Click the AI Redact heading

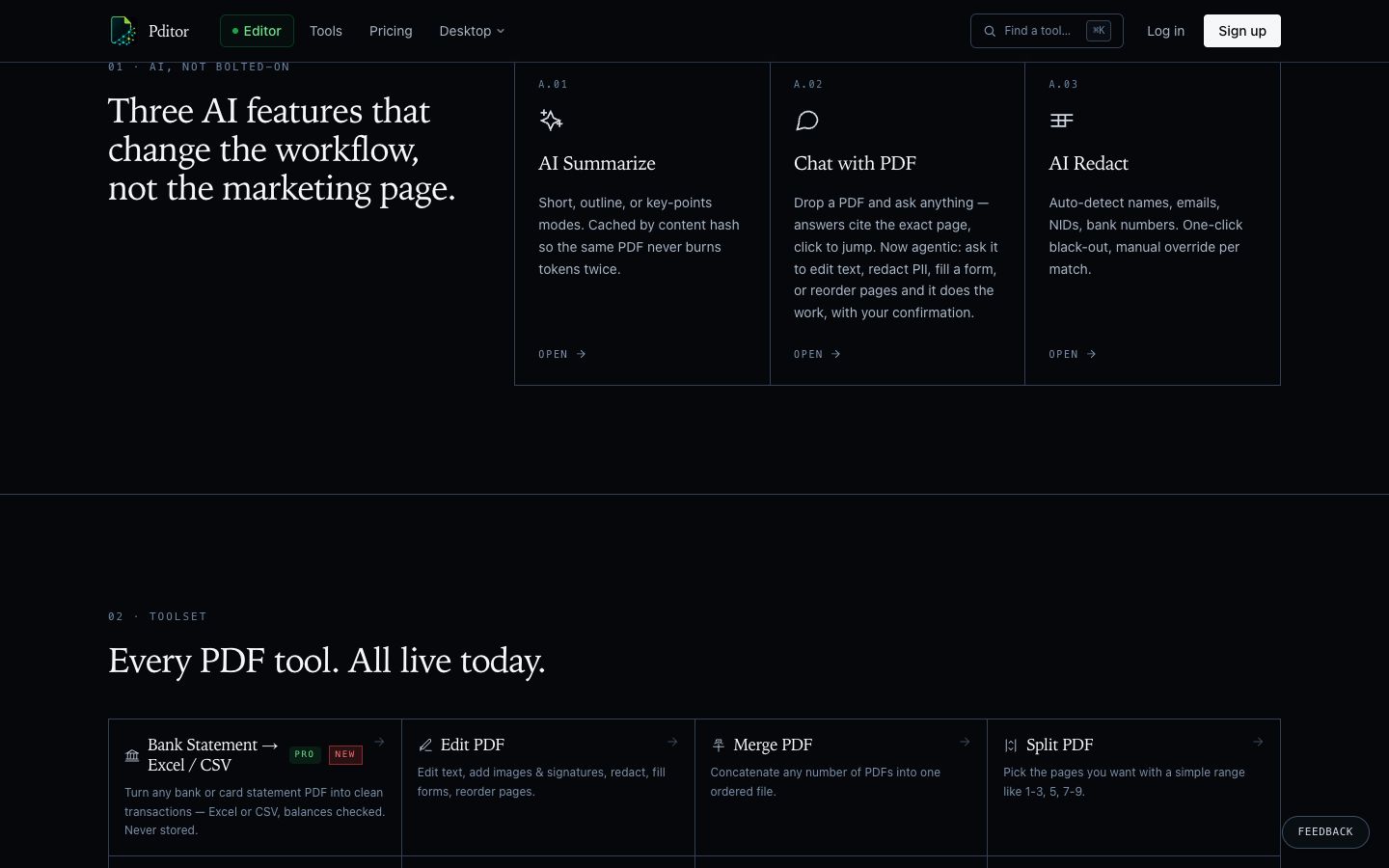click(x=1089, y=164)
